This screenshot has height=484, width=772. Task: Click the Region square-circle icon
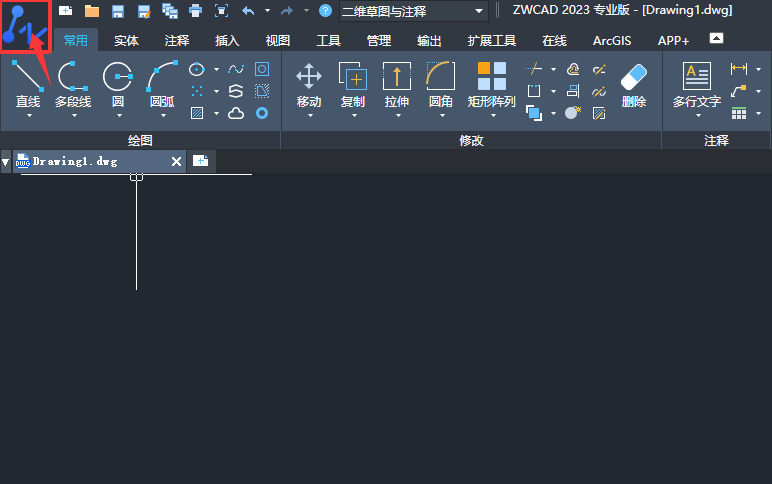pos(262,69)
